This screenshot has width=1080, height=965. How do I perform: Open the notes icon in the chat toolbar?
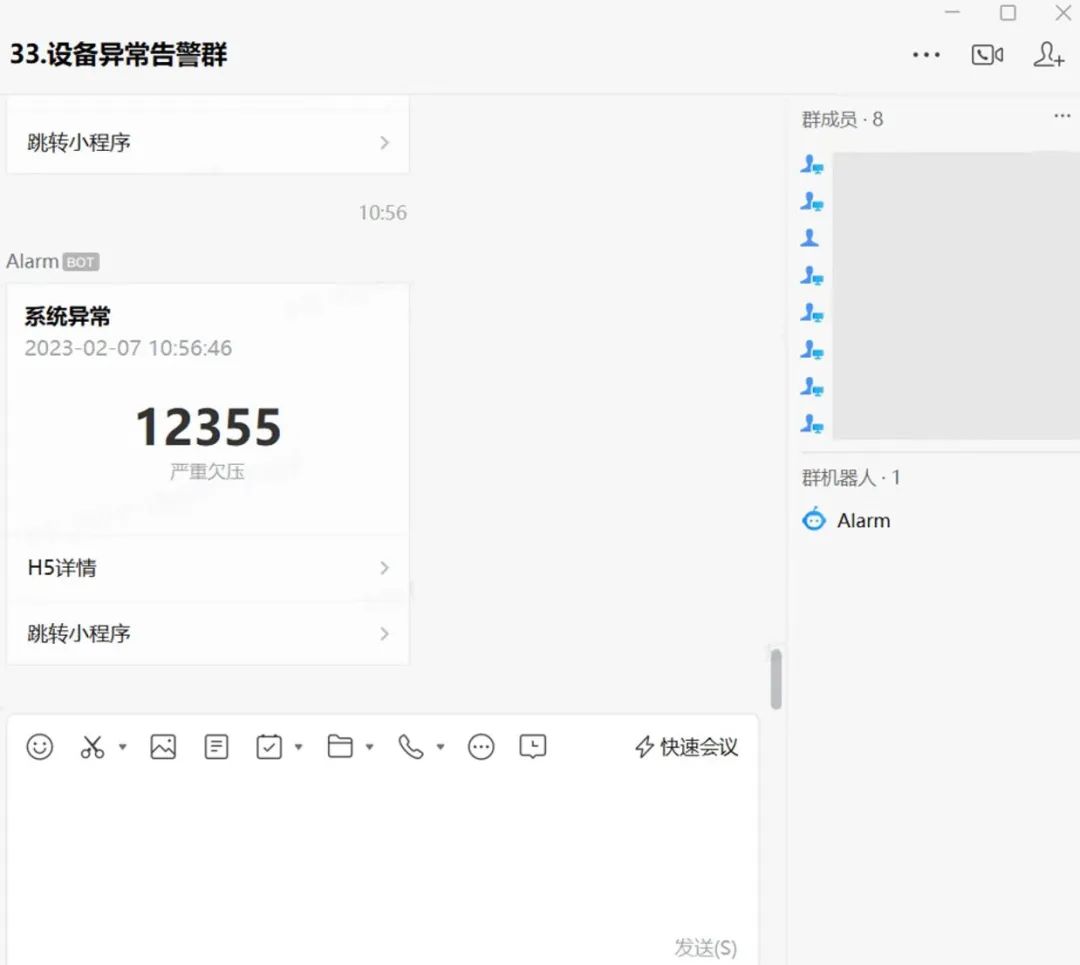coord(216,746)
